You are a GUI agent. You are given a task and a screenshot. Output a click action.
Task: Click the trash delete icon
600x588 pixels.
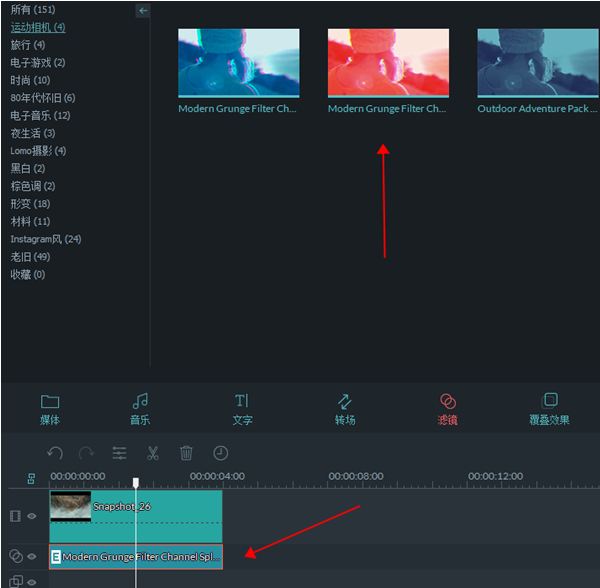(186, 453)
